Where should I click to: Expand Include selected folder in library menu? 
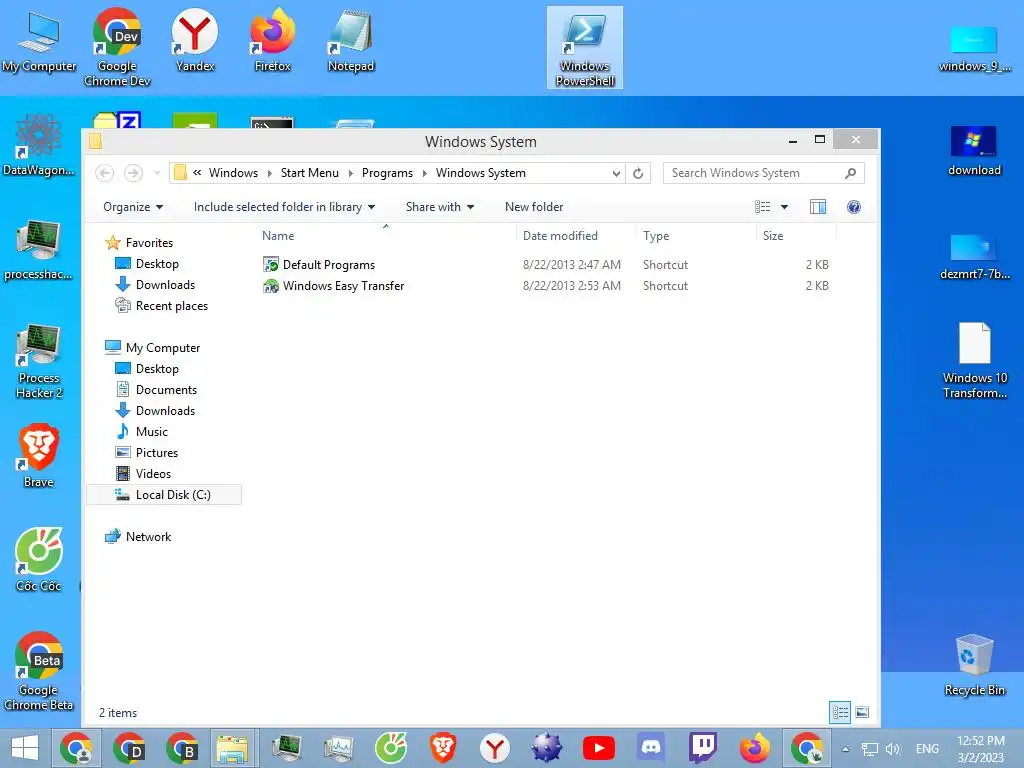click(284, 207)
